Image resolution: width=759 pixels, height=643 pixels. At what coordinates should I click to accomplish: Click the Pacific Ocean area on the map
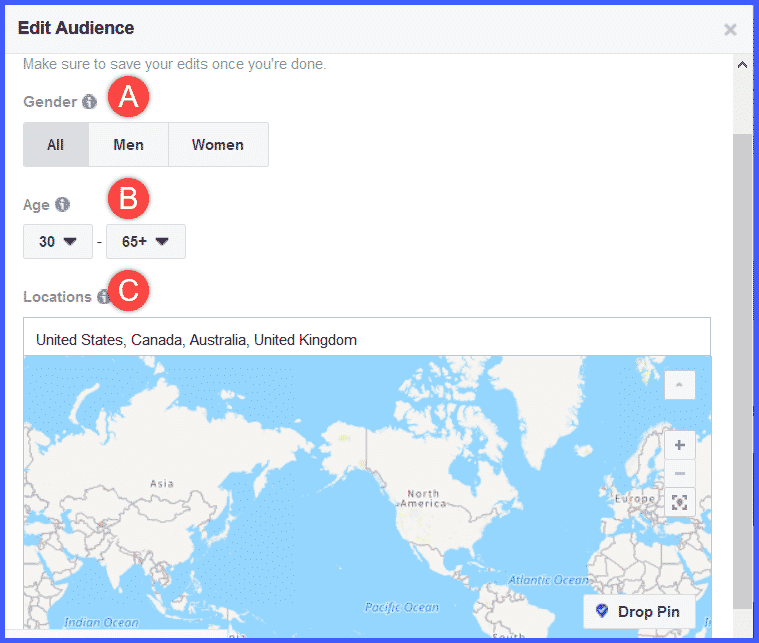click(x=401, y=607)
